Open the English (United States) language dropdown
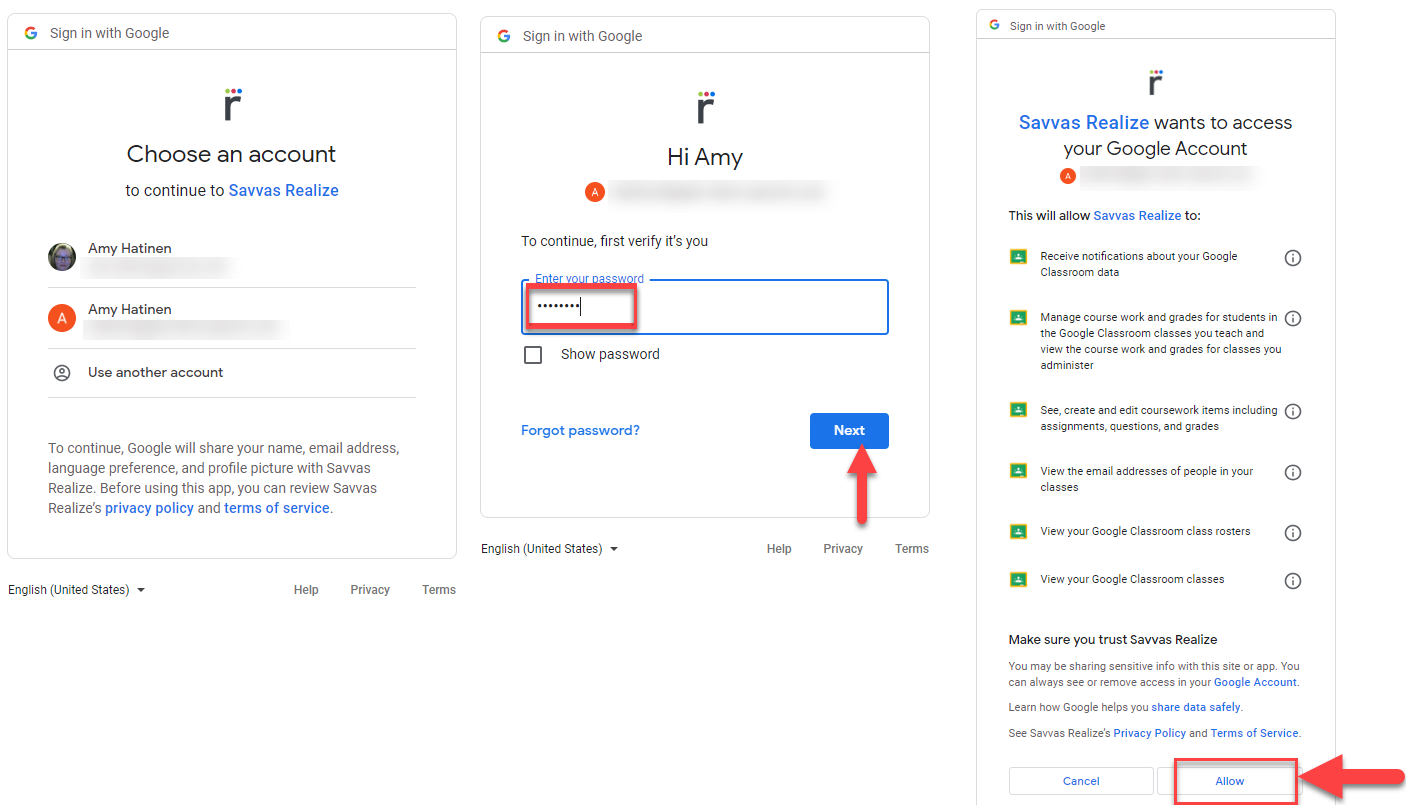 click(x=77, y=589)
